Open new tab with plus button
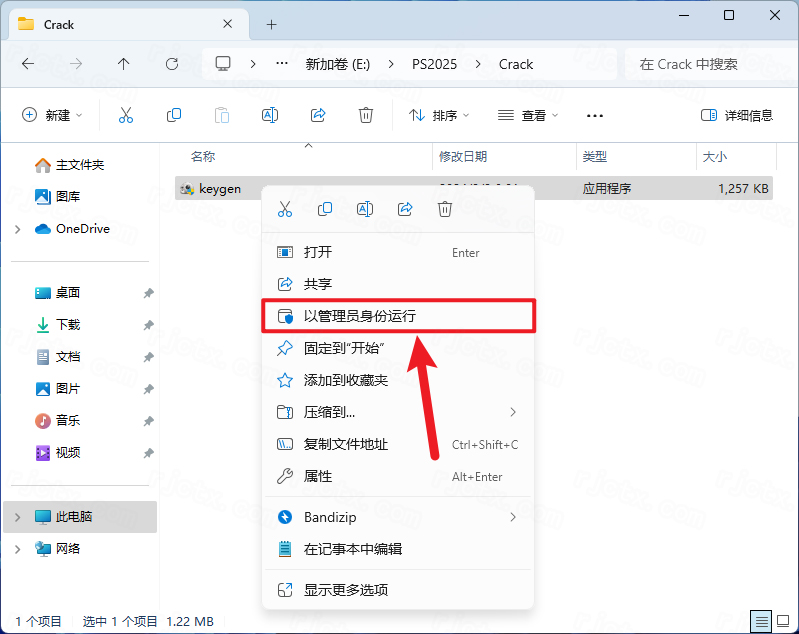 pyautogui.click(x=271, y=24)
